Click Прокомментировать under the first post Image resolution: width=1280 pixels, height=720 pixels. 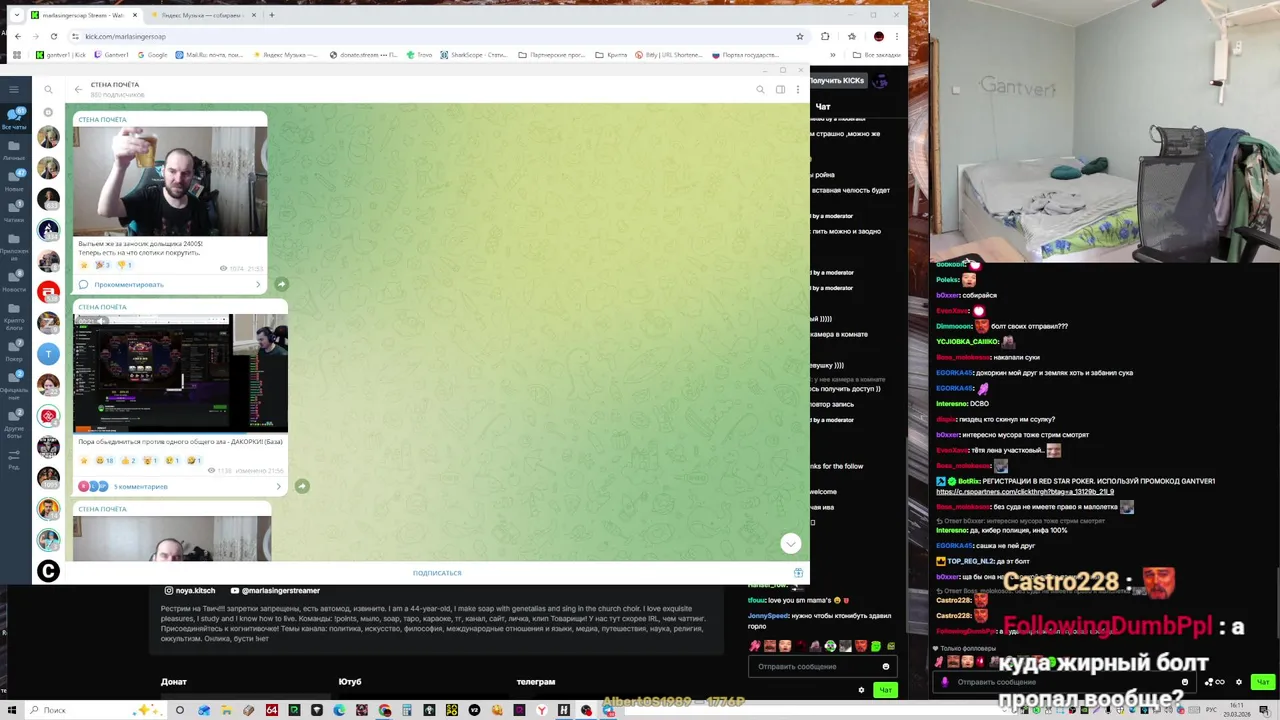(129, 285)
